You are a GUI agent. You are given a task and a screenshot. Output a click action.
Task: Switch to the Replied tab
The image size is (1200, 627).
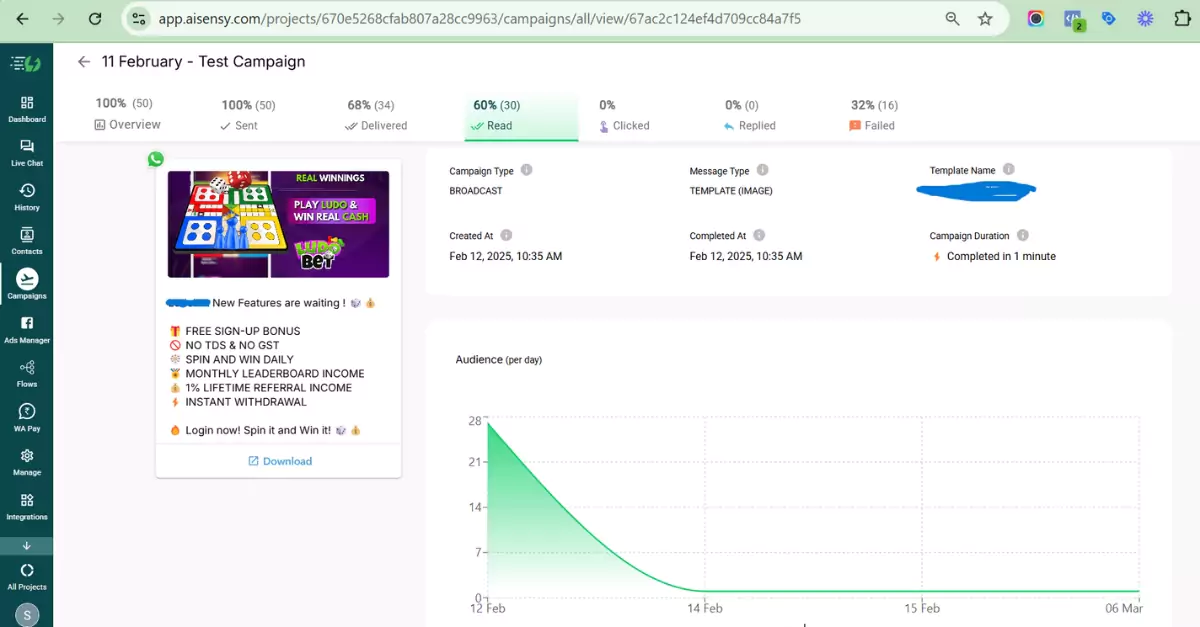(750, 115)
